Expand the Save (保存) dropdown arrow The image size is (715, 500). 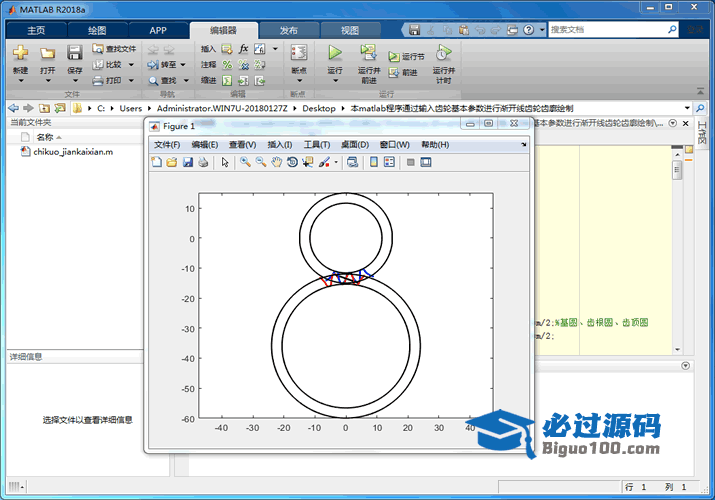click(75, 81)
